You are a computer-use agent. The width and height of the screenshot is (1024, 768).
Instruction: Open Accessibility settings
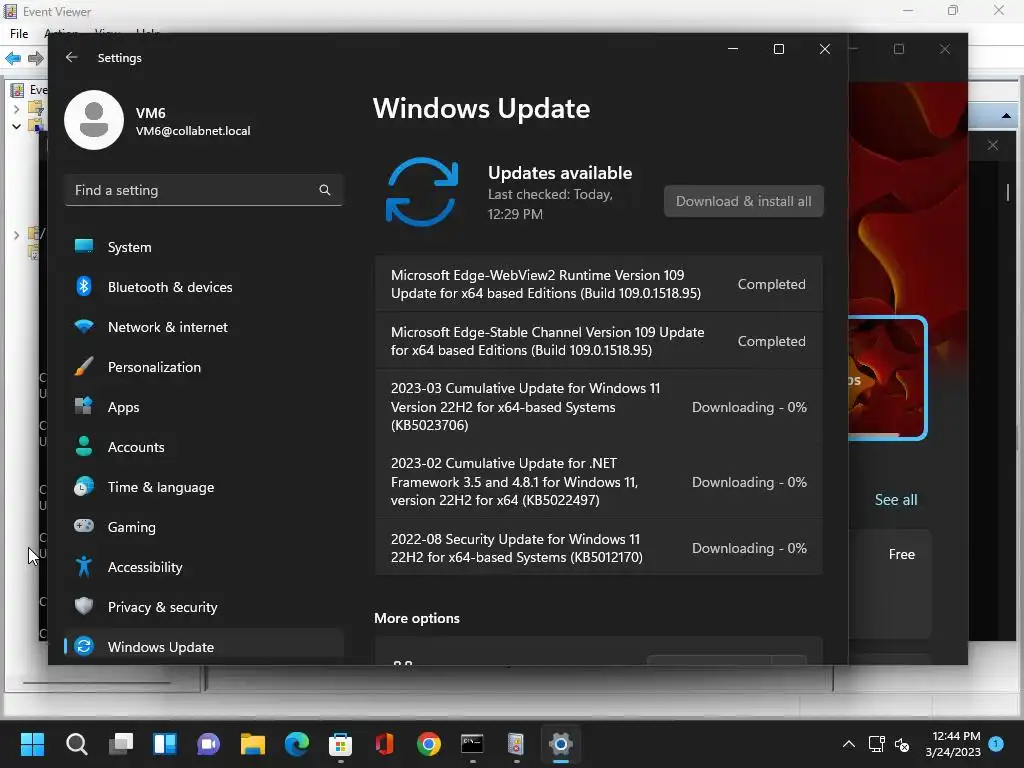point(204,567)
